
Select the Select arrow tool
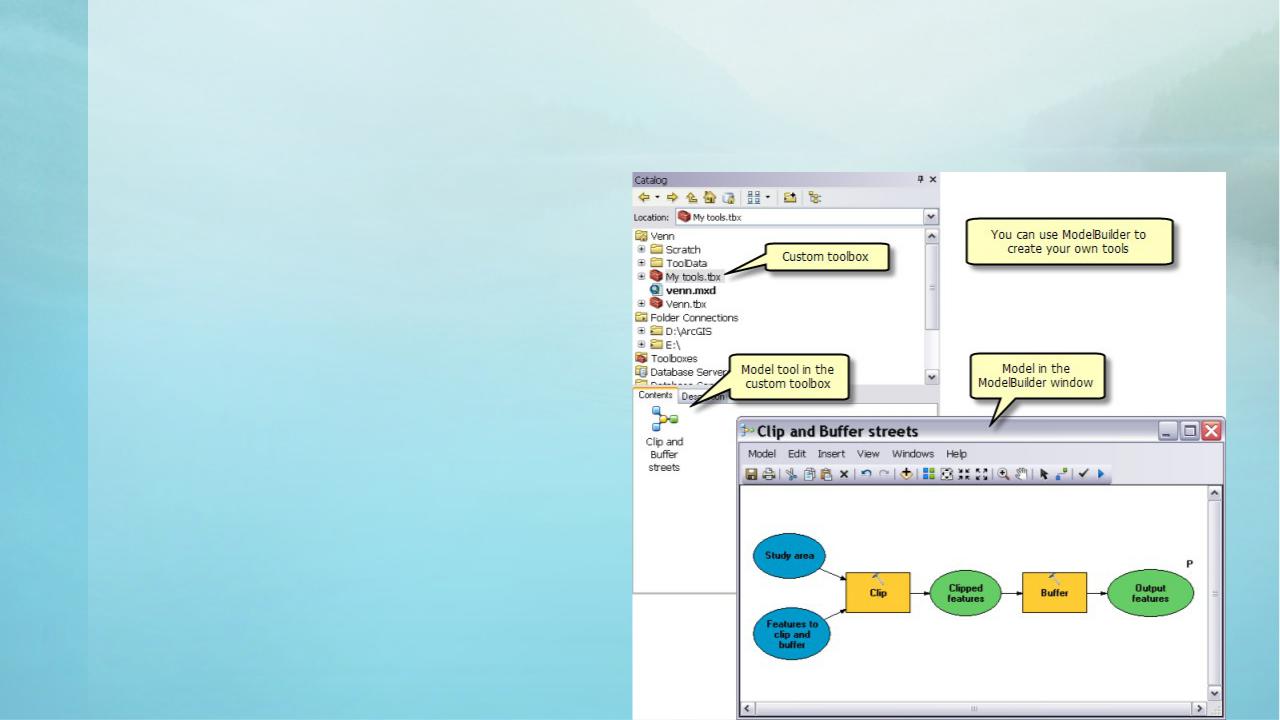1043,473
